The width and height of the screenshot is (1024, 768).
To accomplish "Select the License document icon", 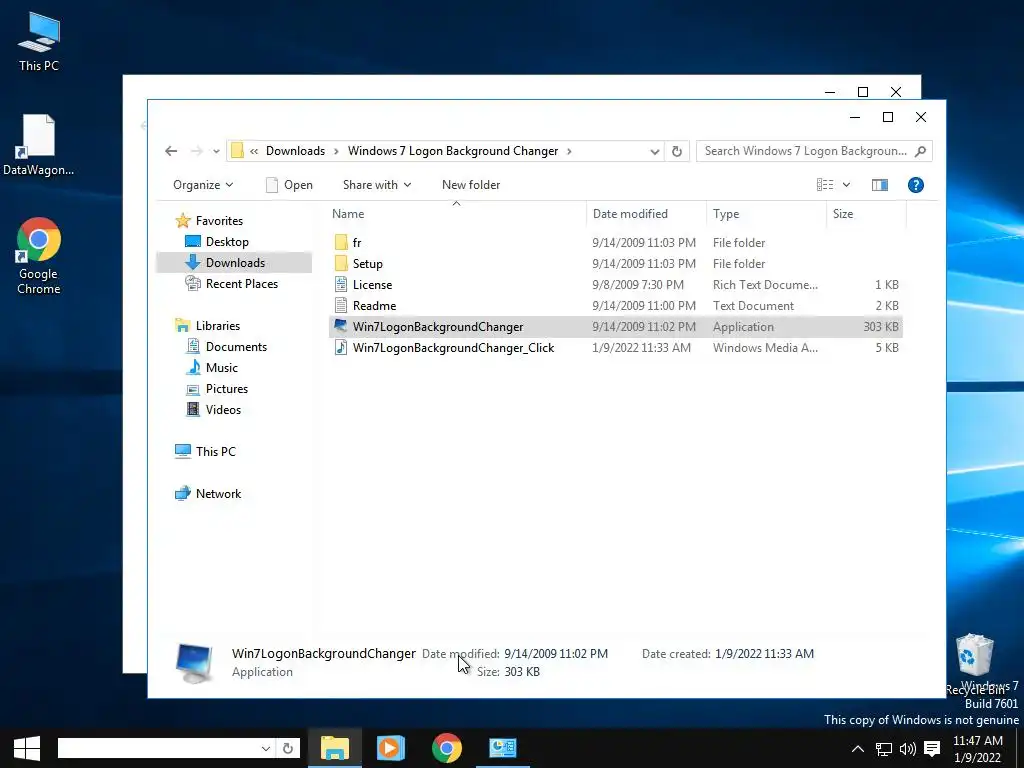I will pyautogui.click(x=341, y=285).
